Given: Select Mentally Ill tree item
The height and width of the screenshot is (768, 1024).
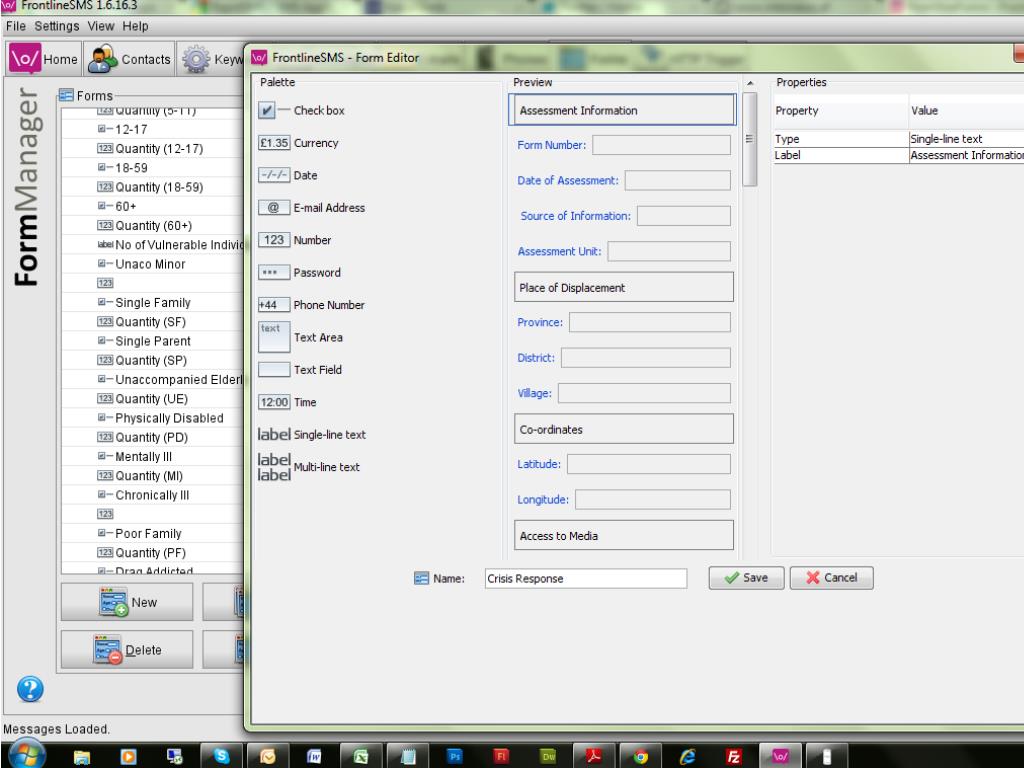Looking at the screenshot, I should pos(144,456).
